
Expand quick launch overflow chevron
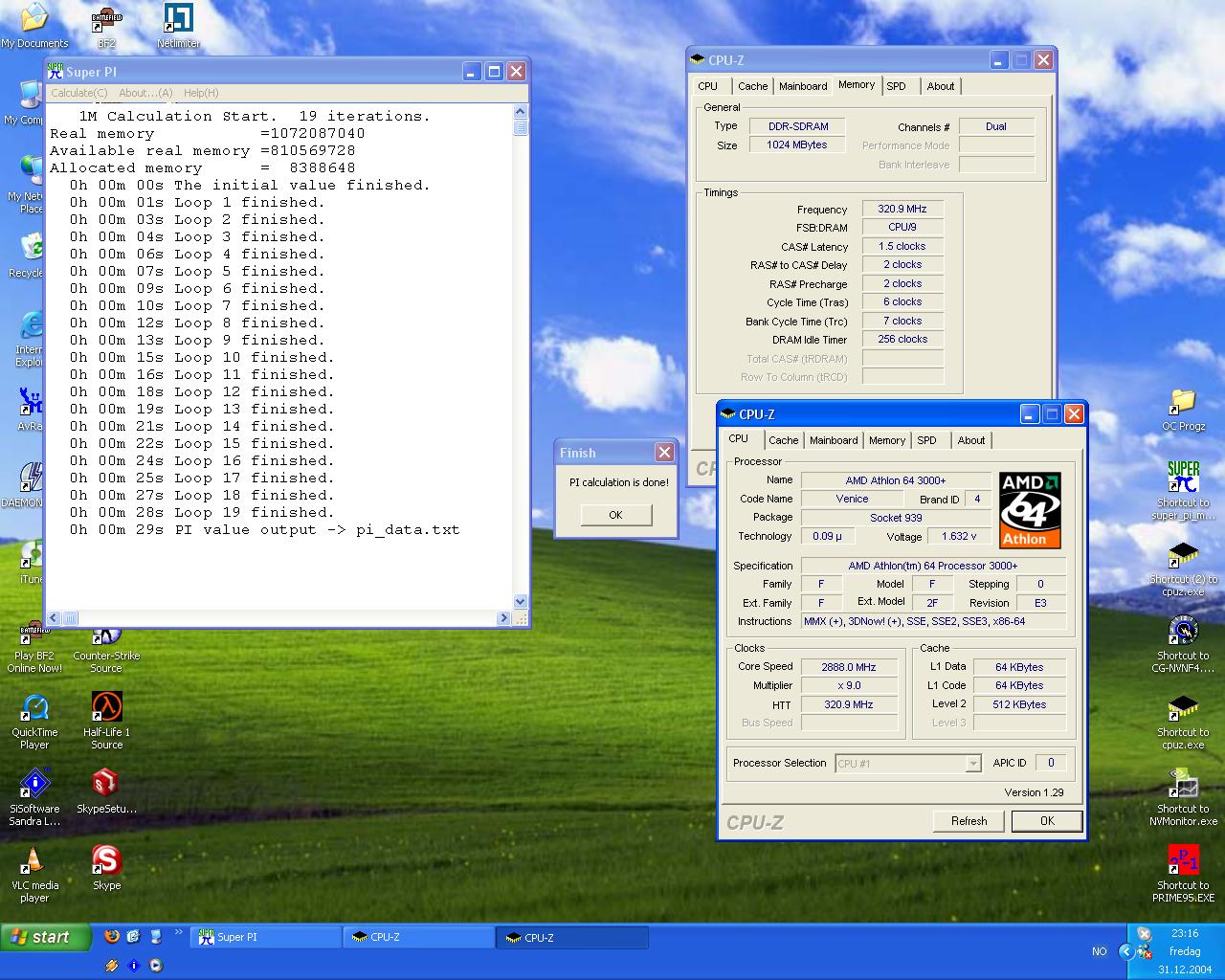pos(179,932)
